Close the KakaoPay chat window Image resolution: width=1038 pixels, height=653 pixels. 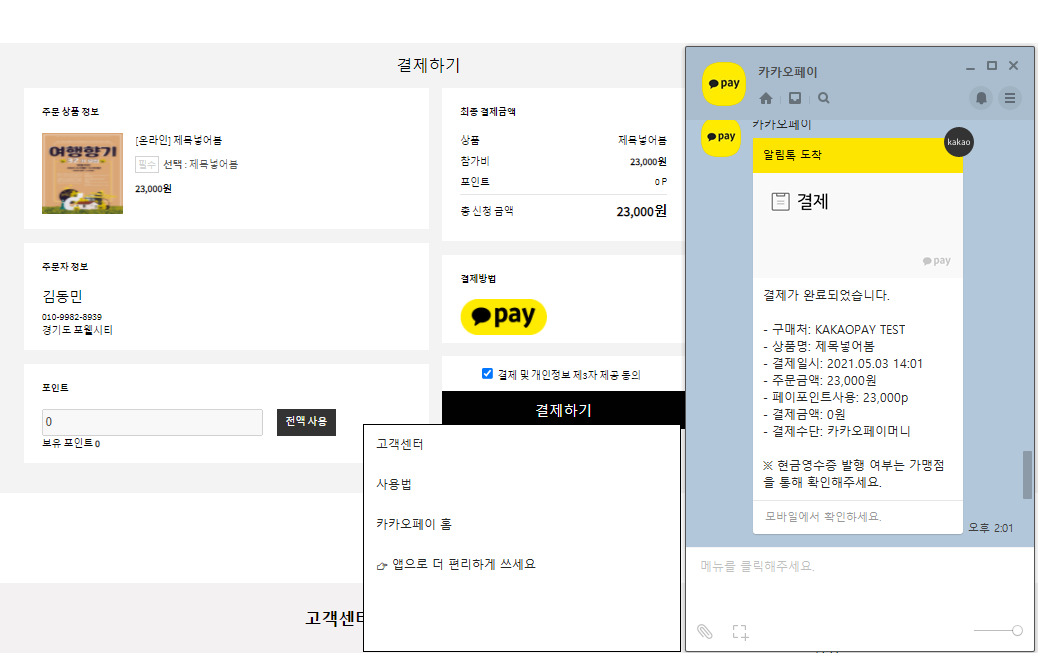click(x=1014, y=66)
